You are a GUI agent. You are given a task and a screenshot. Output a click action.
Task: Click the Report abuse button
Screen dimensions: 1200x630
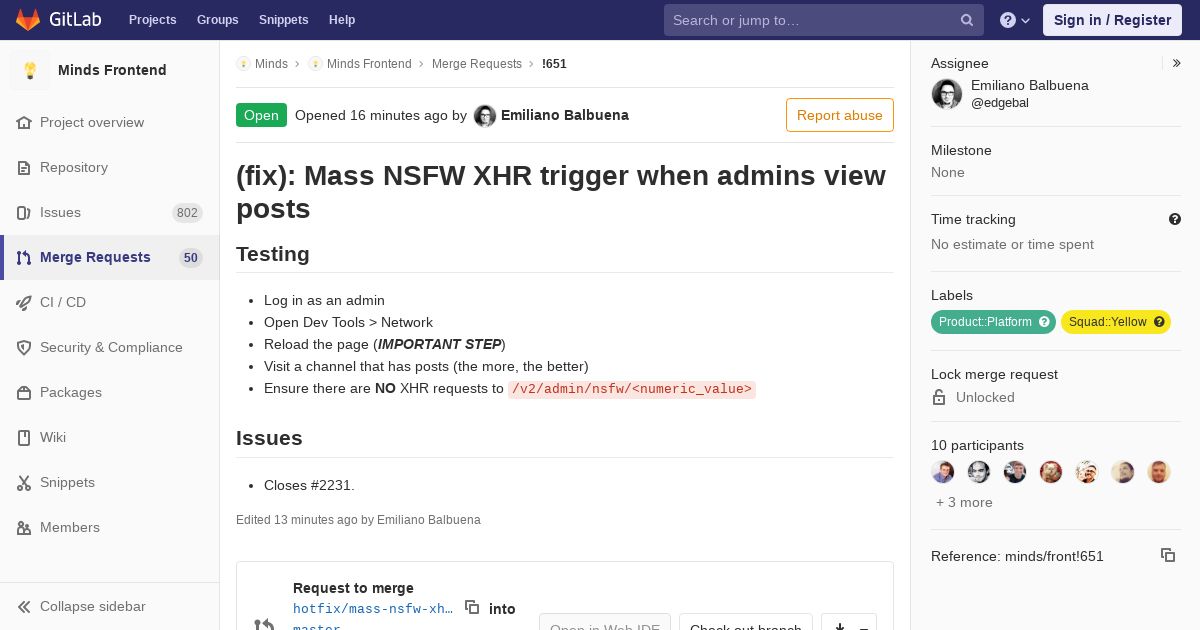click(840, 115)
